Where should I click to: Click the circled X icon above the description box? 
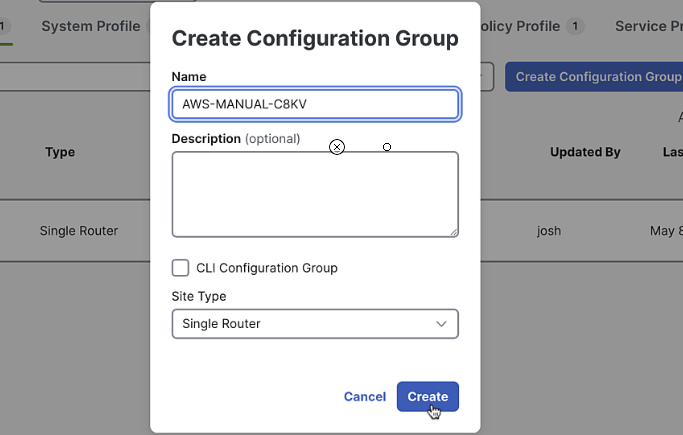(x=337, y=147)
